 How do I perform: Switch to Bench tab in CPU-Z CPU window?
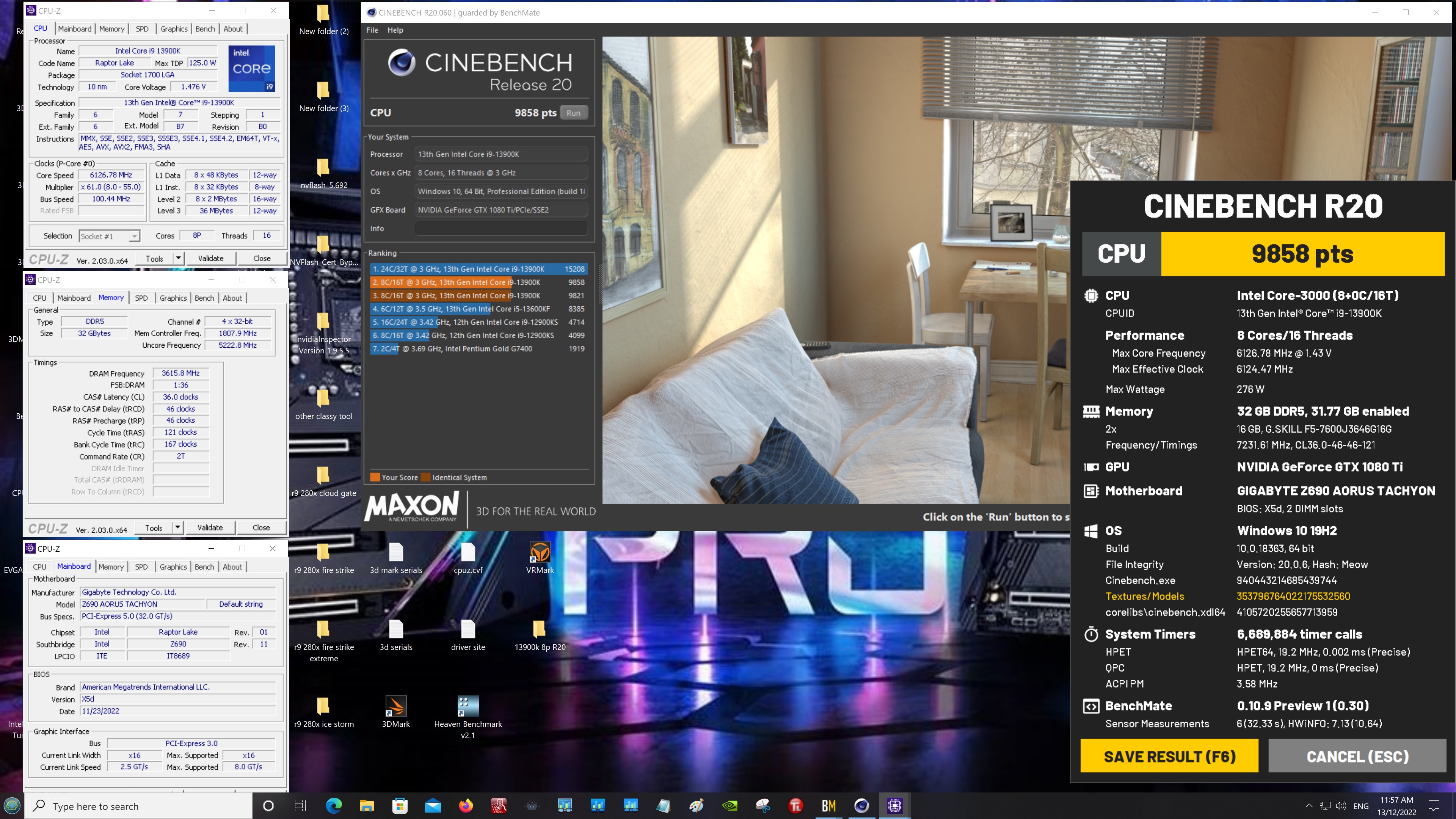click(205, 29)
